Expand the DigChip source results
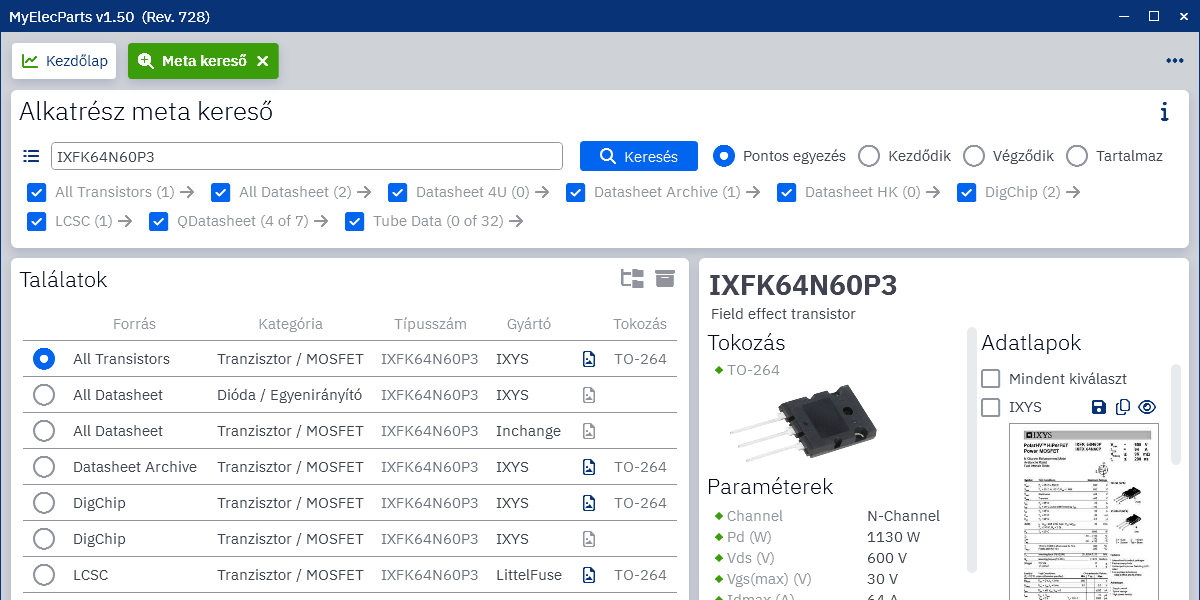The height and width of the screenshot is (600, 1200). coord(1075,192)
